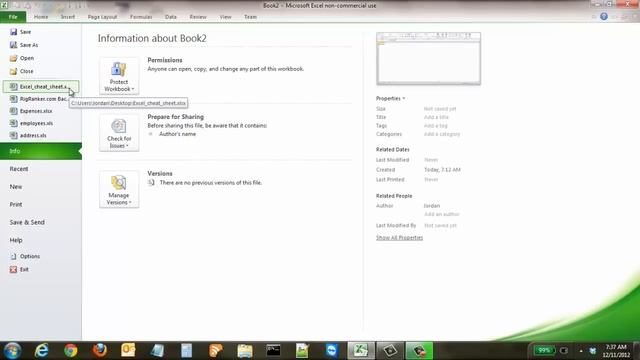
Task: Click the Options icon in sidebar
Action: (13, 256)
